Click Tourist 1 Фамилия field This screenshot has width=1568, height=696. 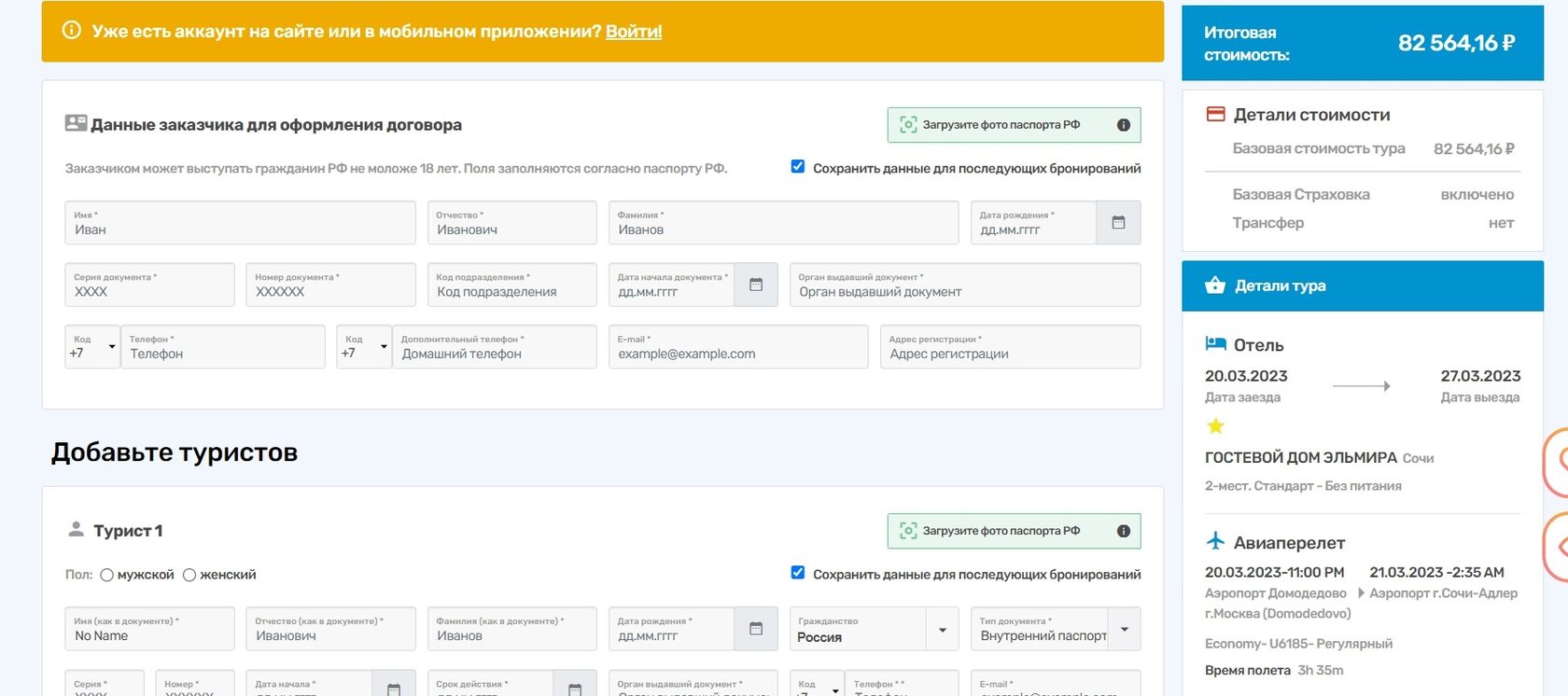(x=511, y=629)
